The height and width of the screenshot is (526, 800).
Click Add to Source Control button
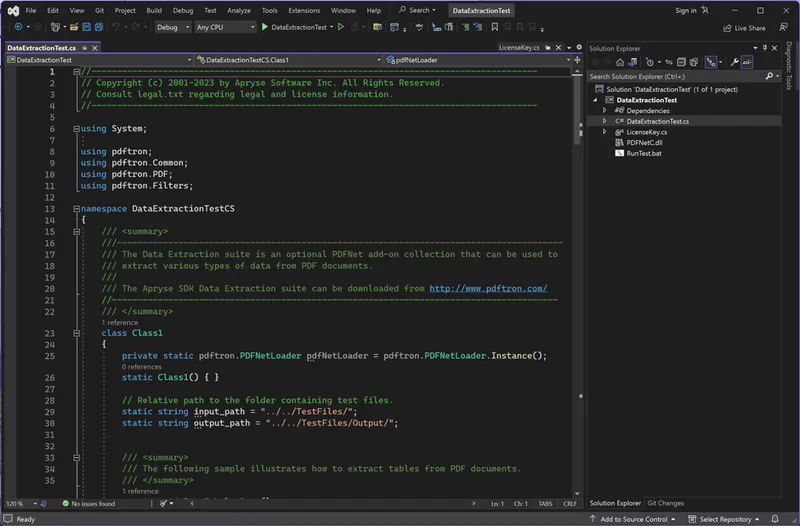633,519
